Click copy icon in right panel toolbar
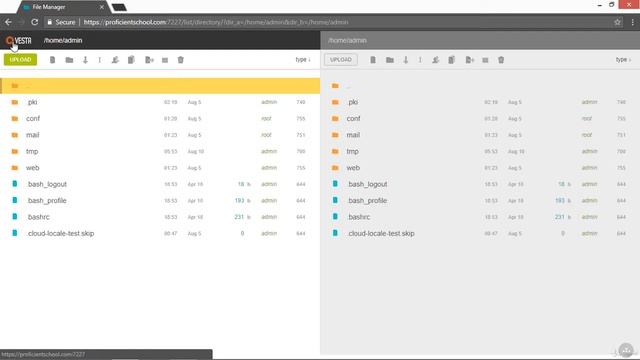Screen dimensions: 640x360 [451, 60]
